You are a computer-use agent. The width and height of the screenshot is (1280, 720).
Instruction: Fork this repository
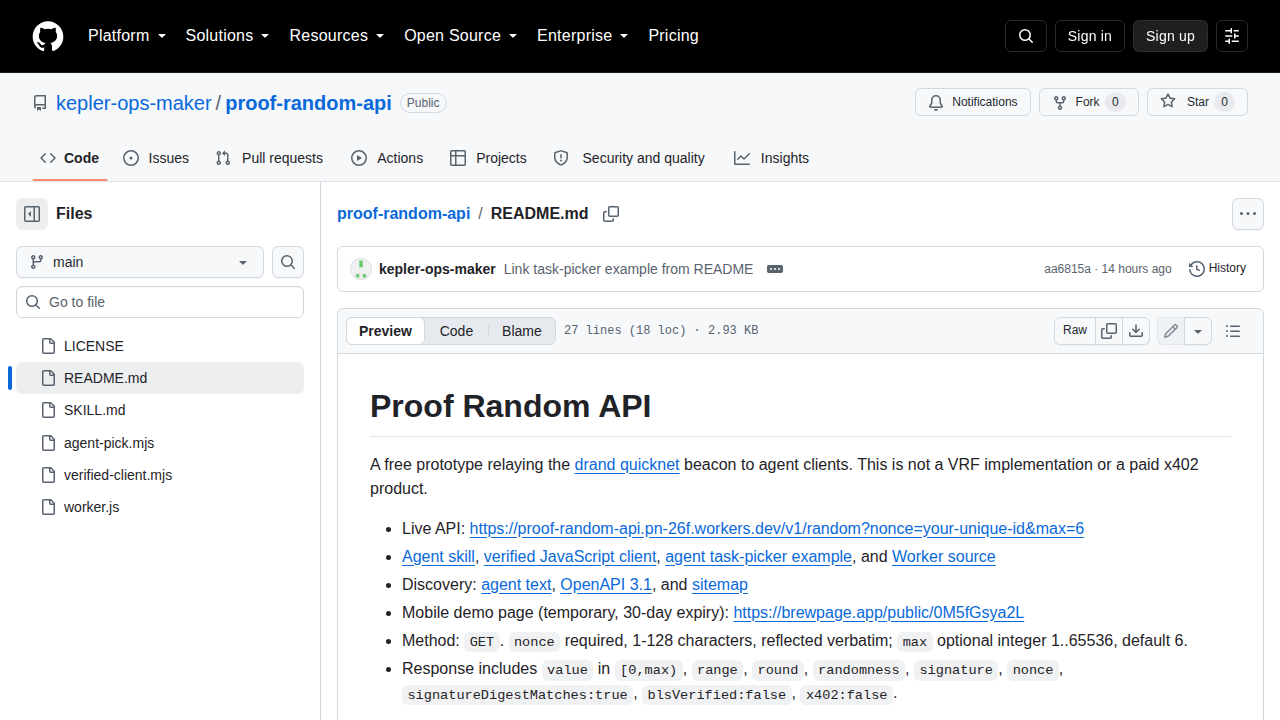click(1089, 102)
